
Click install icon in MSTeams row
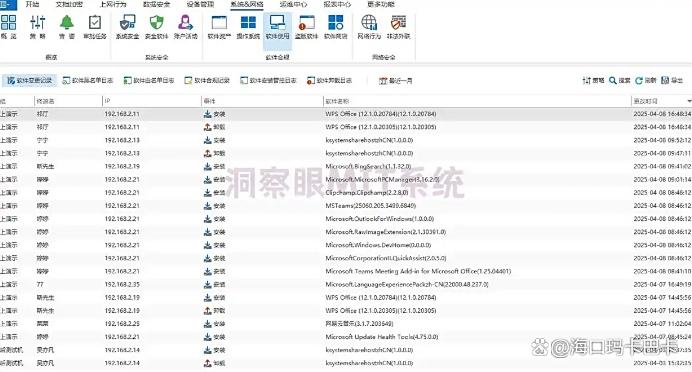[207, 206]
